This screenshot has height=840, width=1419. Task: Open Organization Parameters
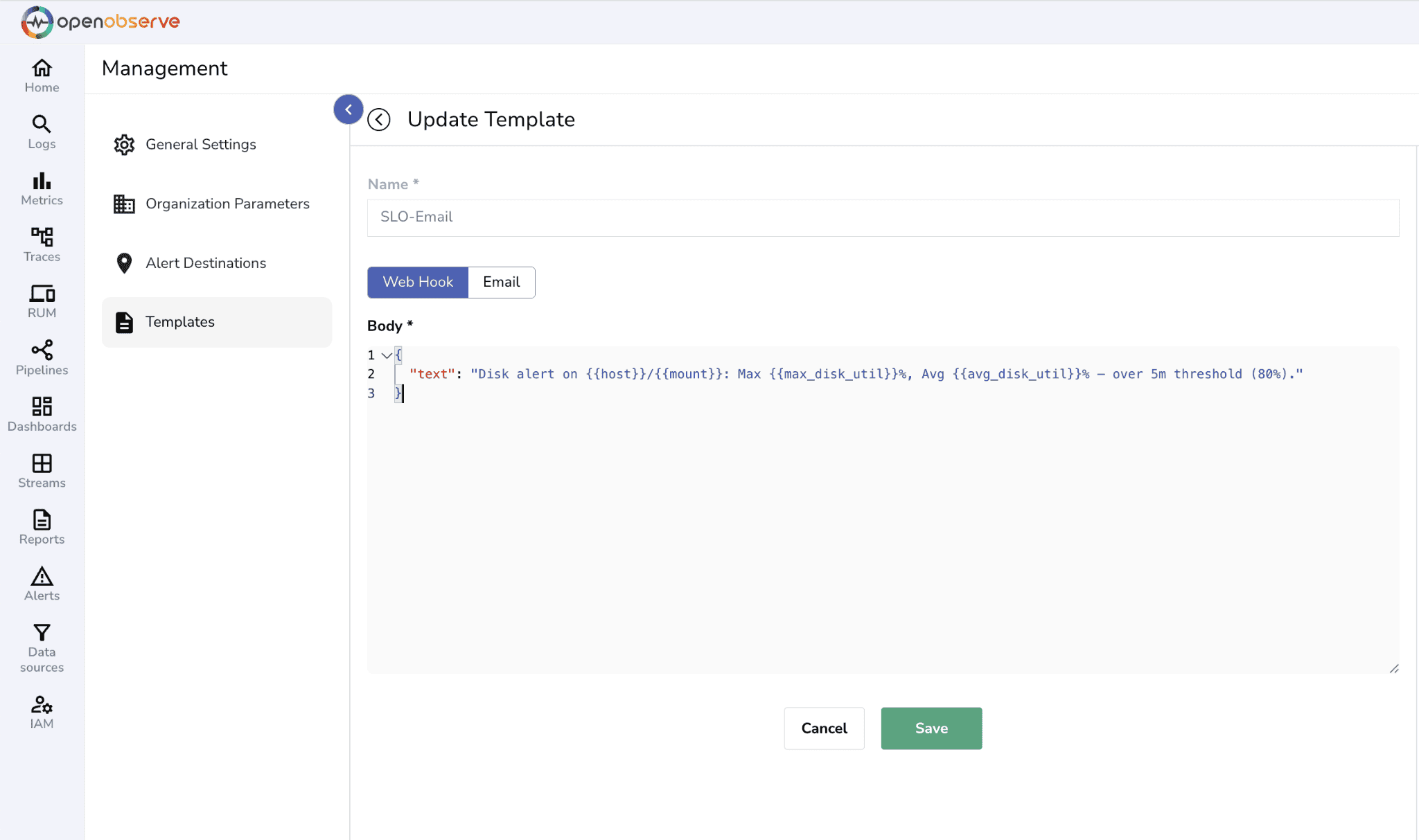pyautogui.click(x=217, y=204)
